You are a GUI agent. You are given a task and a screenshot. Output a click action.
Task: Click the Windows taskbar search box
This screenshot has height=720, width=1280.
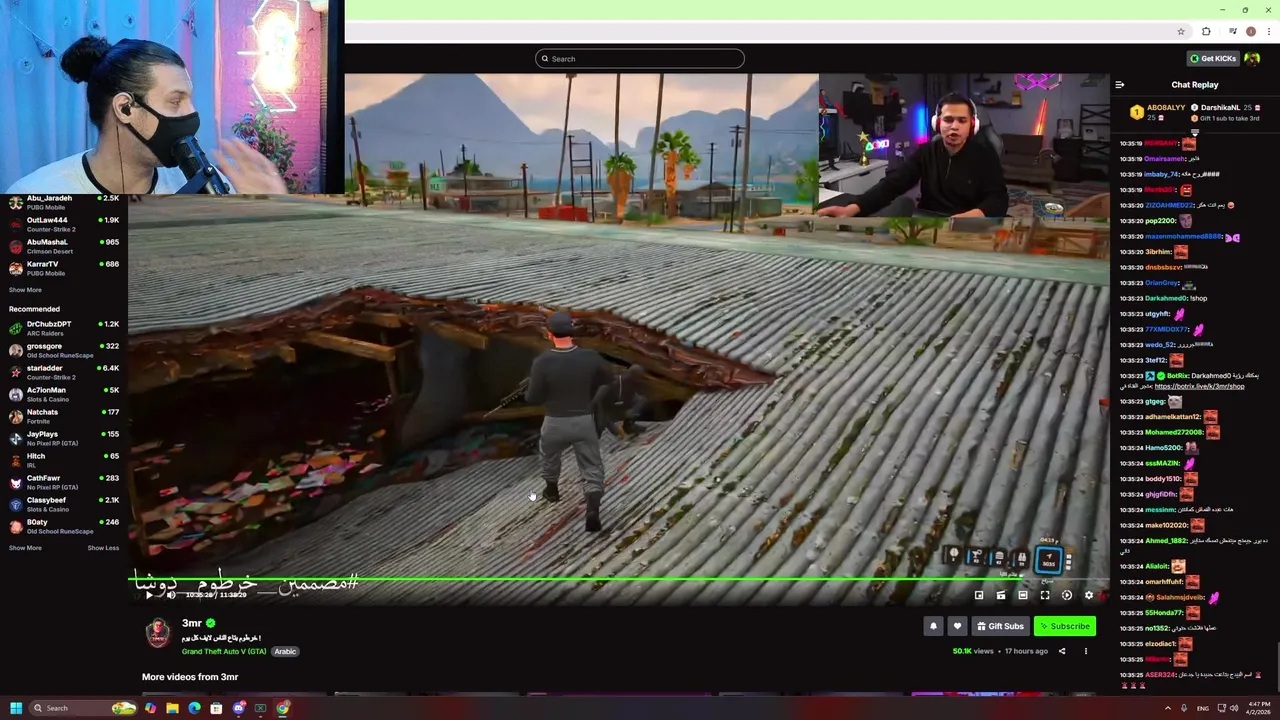point(85,708)
